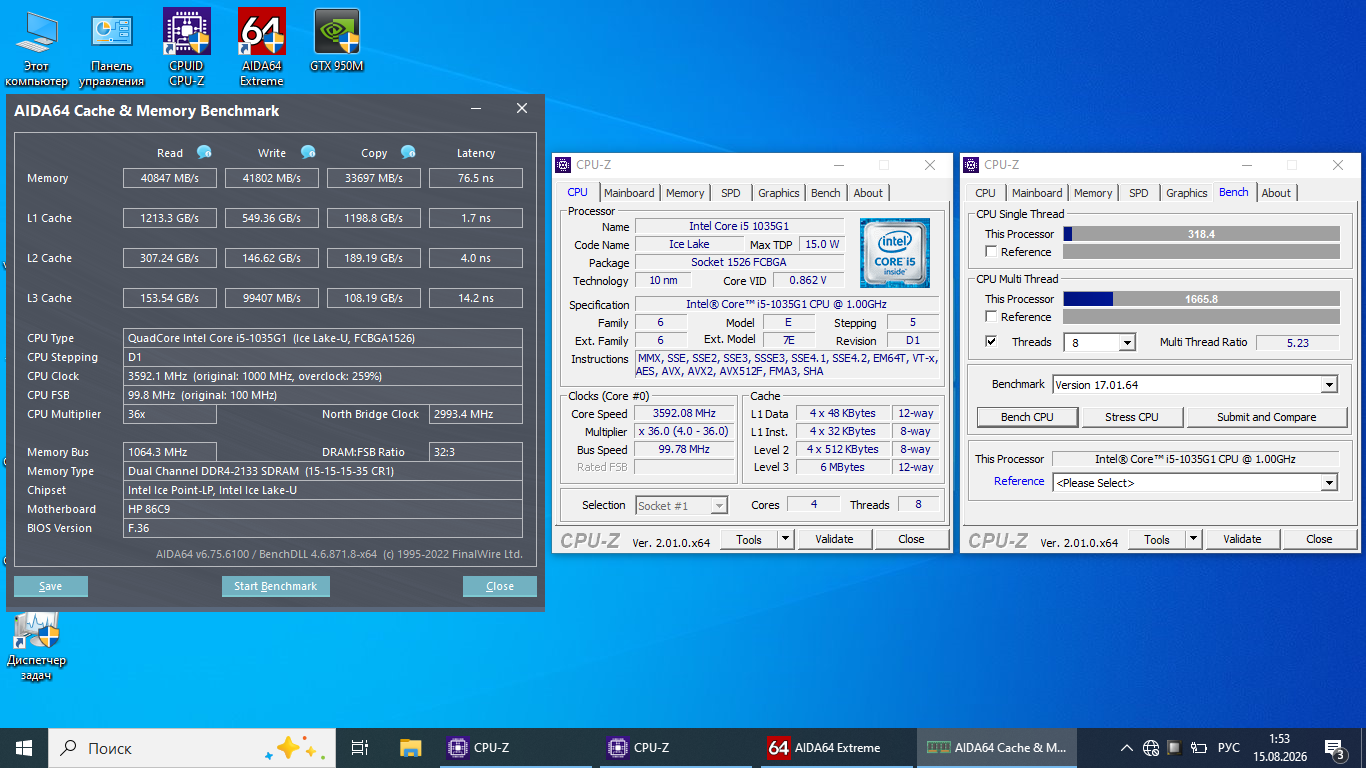This screenshot has width=1366, height=768.
Task: Enable Reference checkbox under CPU Multi Thread
Action: click(x=991, y=317)
